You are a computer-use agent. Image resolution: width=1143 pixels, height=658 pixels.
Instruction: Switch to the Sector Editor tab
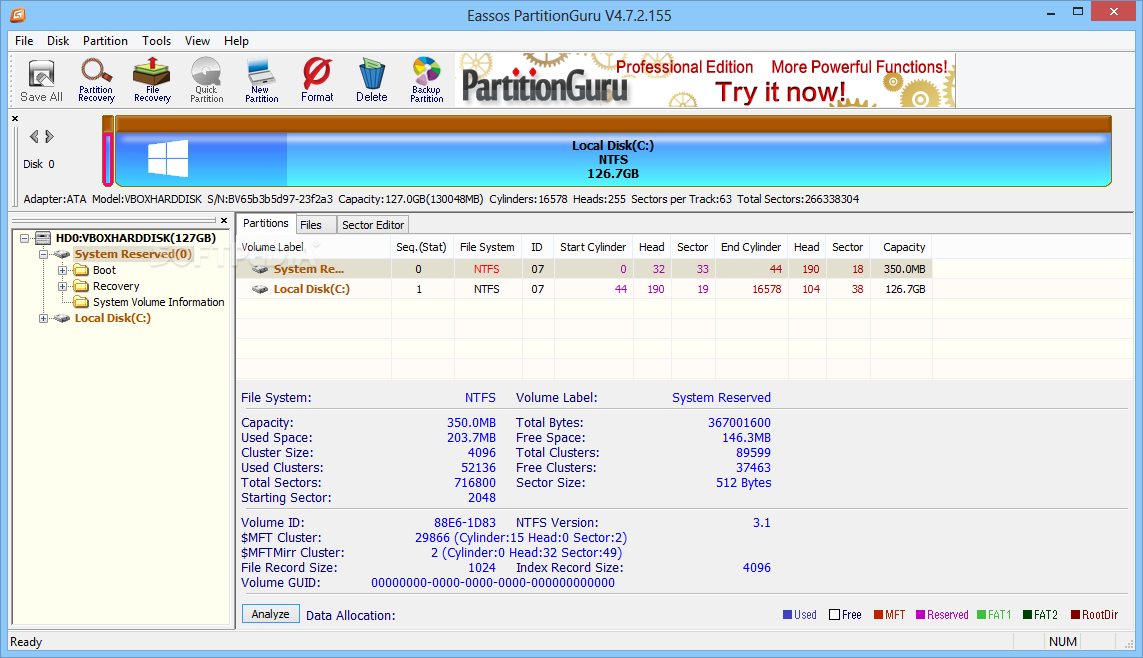tap(372, 225)
